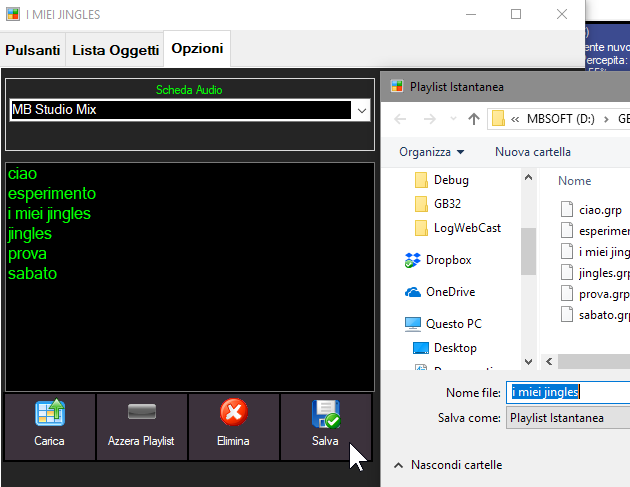Open the Scheda Audio dropdown

pos(361,110)
